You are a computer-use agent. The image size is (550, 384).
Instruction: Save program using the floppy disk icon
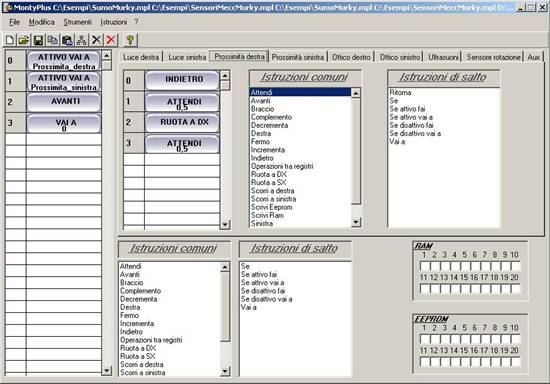[x=38, y=40]
